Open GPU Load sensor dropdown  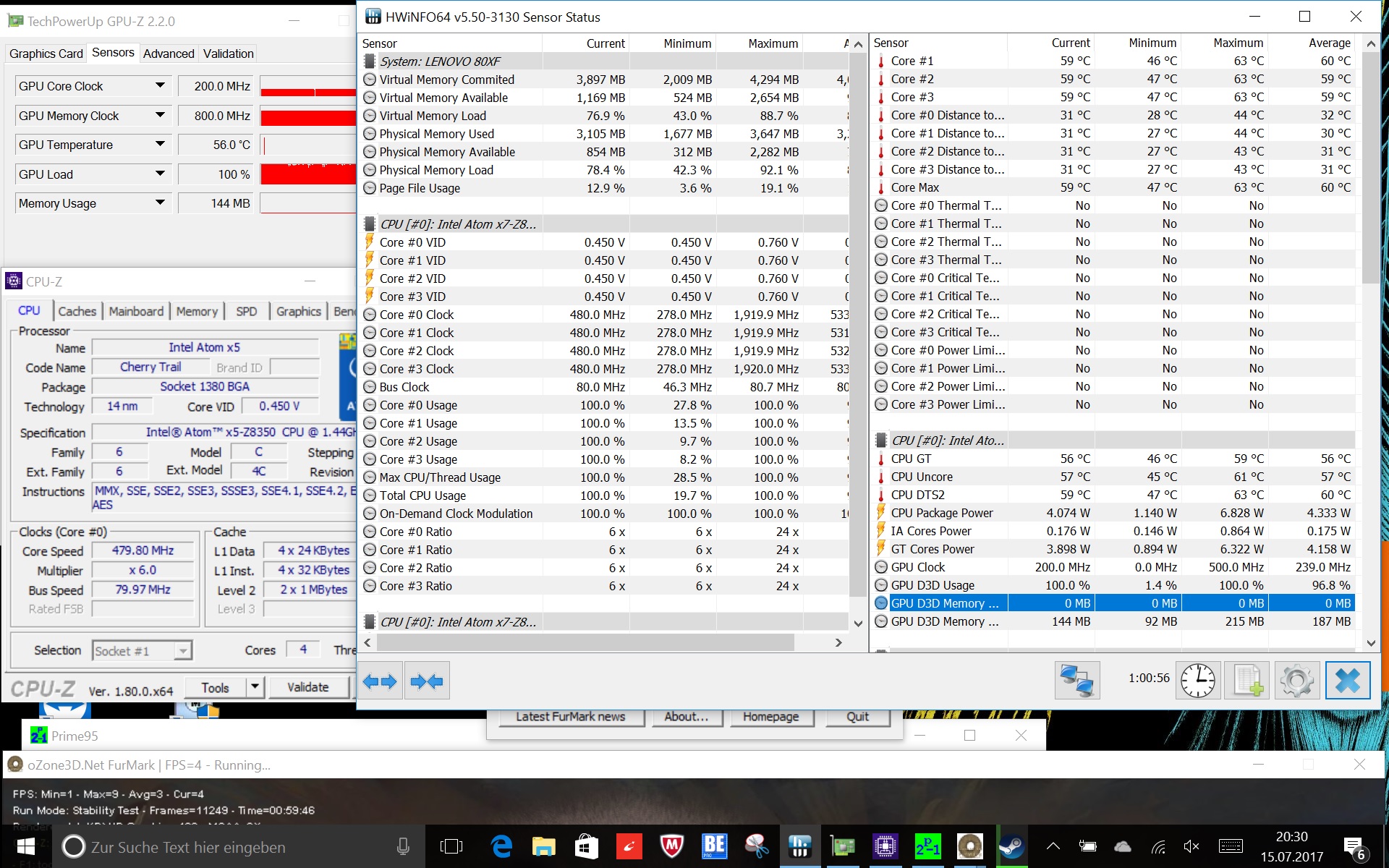pos(160,174)
